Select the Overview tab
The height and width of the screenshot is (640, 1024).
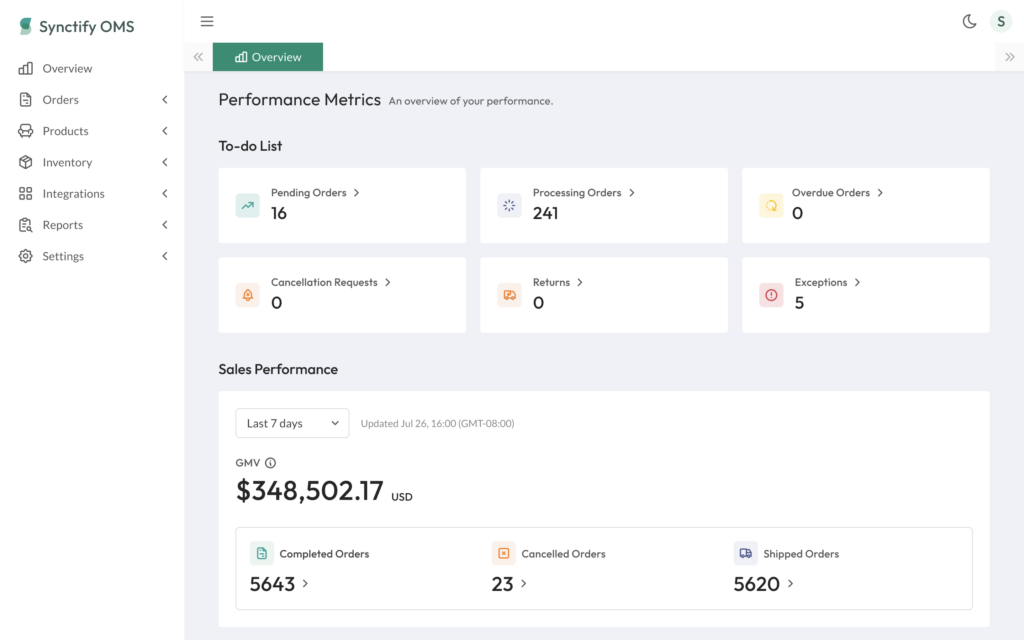pyautogui.click(x=268, y=57)
